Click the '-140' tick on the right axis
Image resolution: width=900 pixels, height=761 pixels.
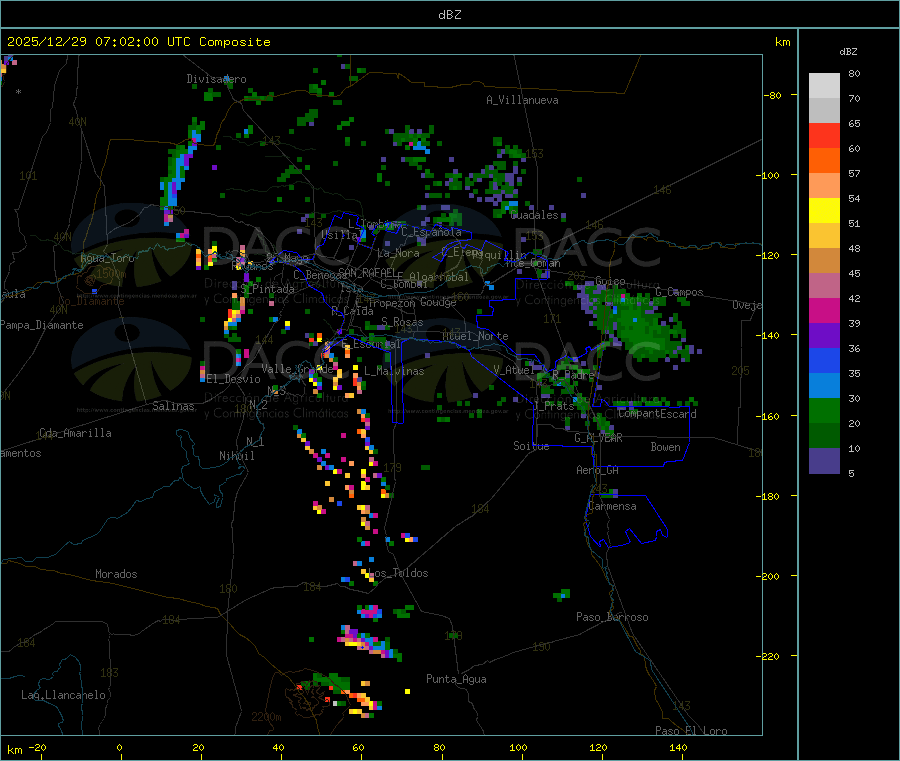(x=770, y=335)
